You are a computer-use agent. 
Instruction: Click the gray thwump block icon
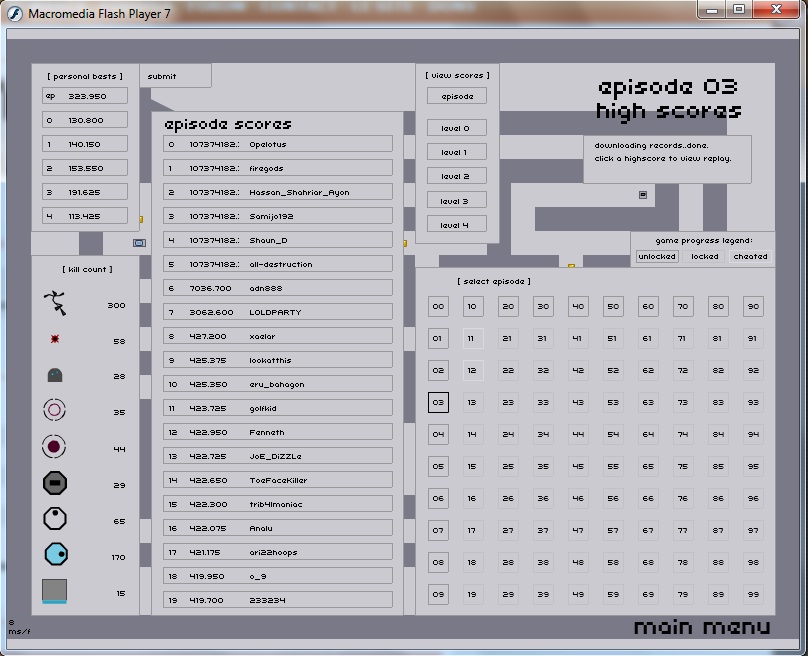(54, 591)
